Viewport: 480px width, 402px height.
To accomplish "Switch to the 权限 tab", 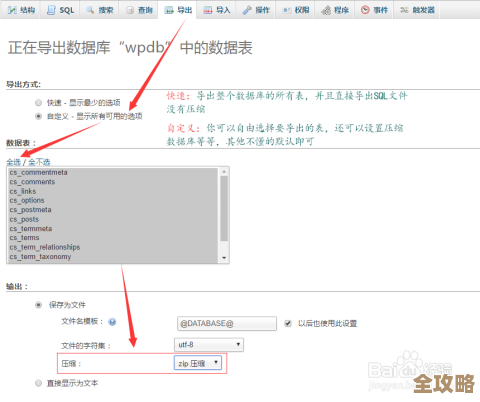I will 296,10.
